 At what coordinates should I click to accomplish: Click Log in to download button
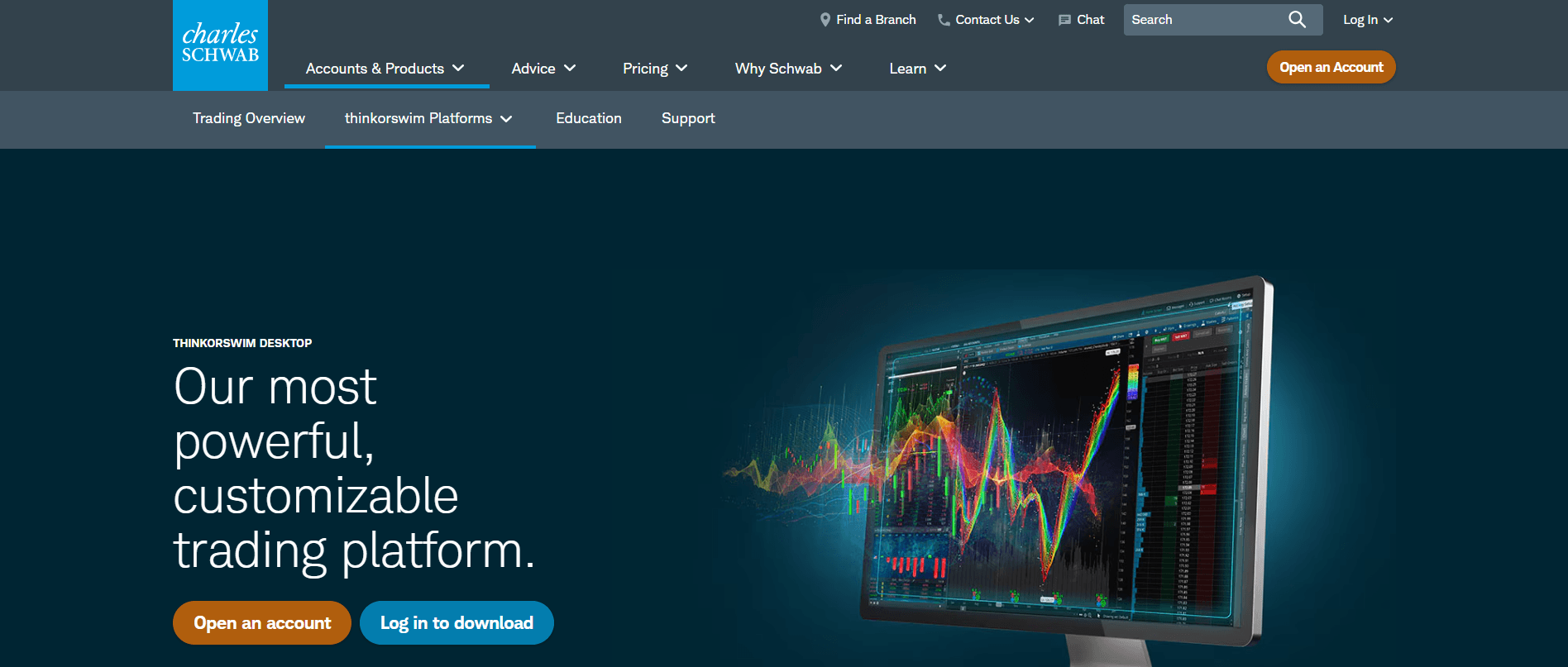(457, 623)
